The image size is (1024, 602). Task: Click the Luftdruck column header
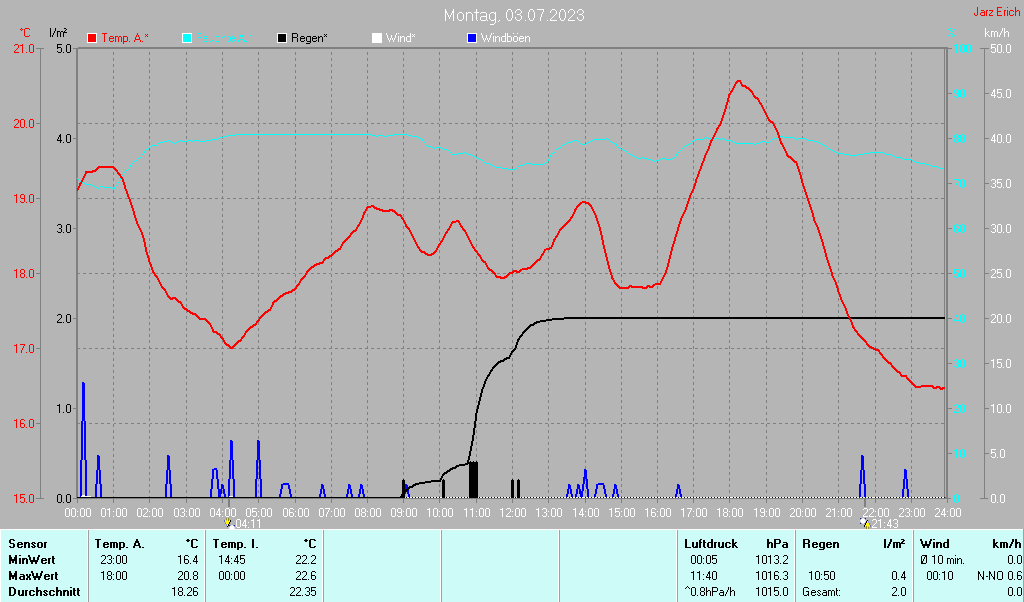coord(711,544)
